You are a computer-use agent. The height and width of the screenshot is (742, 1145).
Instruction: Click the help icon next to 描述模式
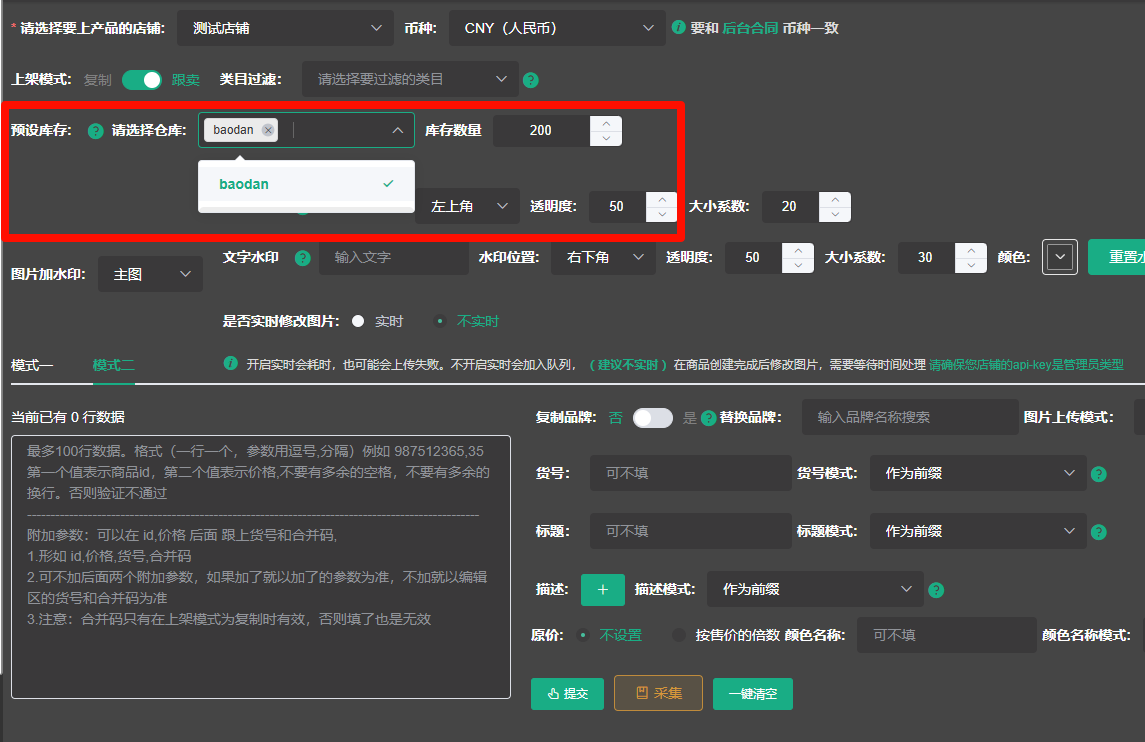[x=936, y=590]
